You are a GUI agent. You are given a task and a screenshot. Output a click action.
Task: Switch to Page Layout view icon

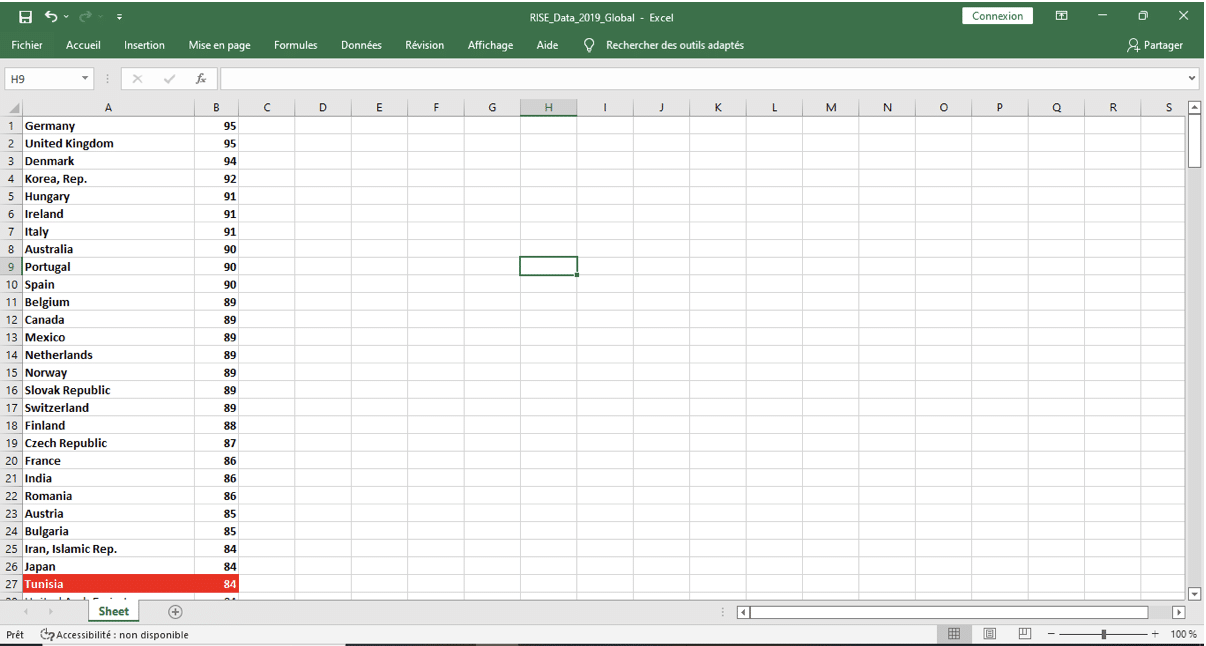(989, 634)
